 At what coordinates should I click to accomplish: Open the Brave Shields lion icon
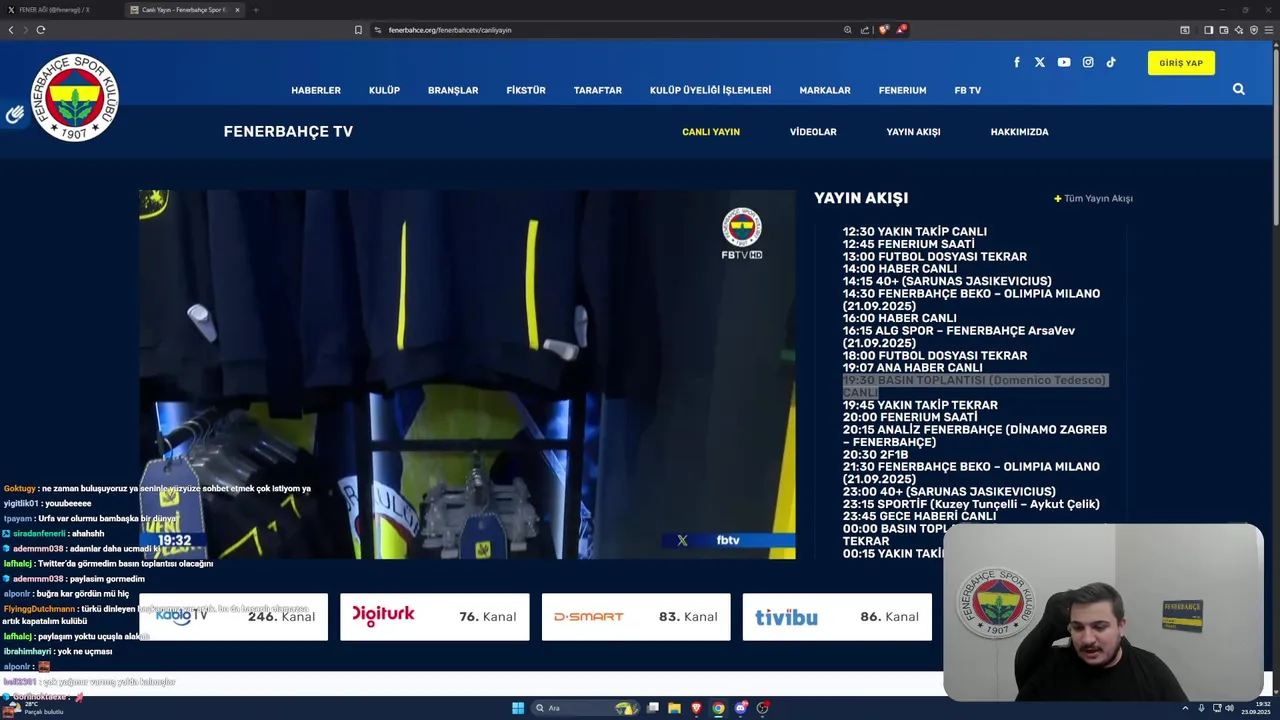point(883,30)
